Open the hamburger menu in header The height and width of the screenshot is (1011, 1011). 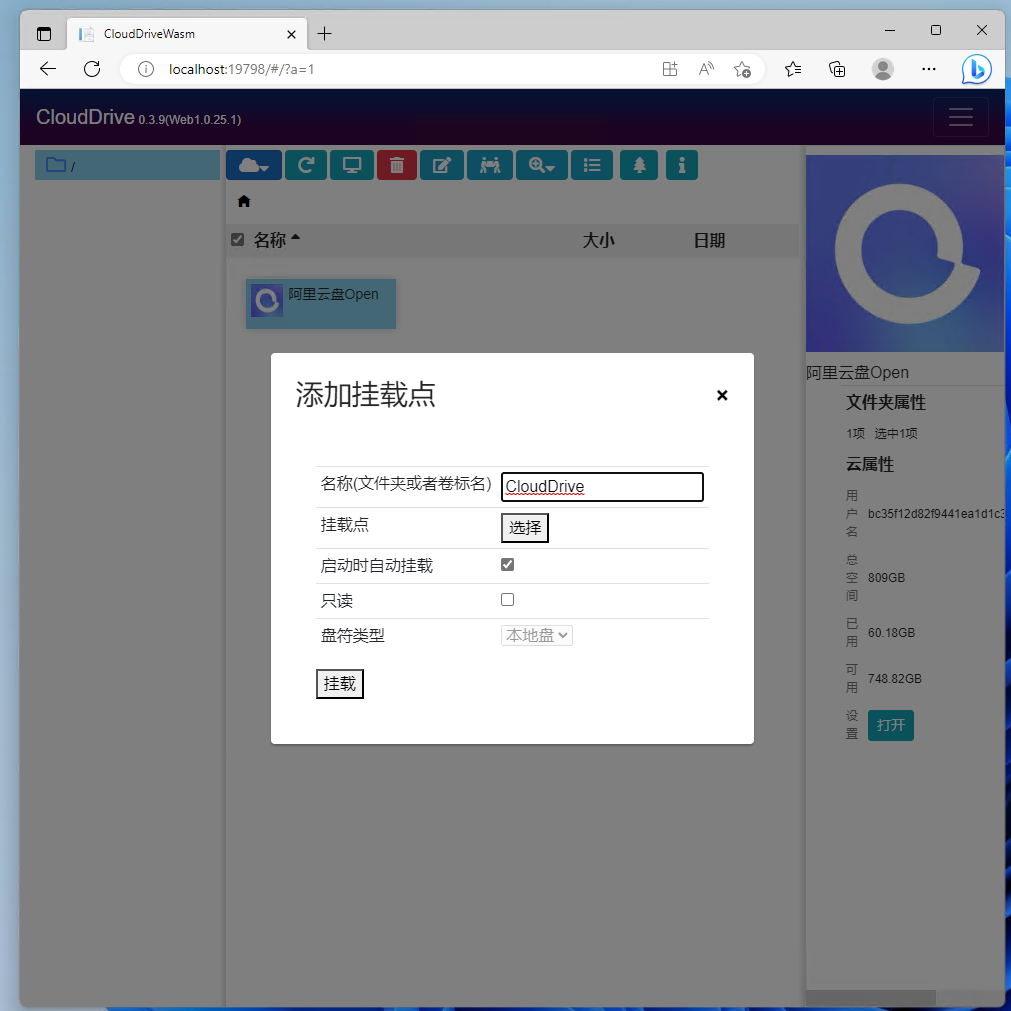[960, 117]
